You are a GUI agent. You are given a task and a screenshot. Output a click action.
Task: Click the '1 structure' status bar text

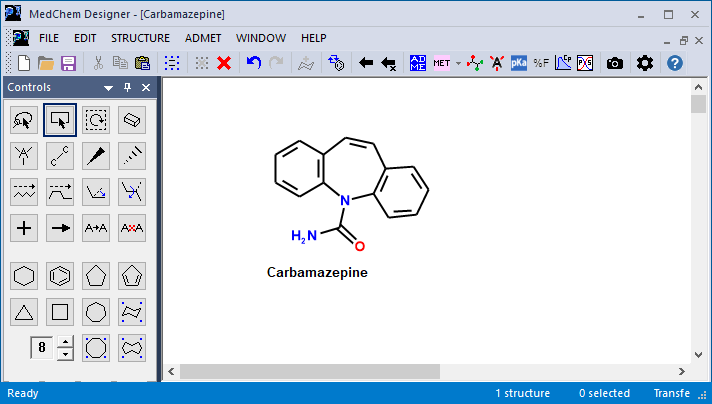click(x=522, y=393)
